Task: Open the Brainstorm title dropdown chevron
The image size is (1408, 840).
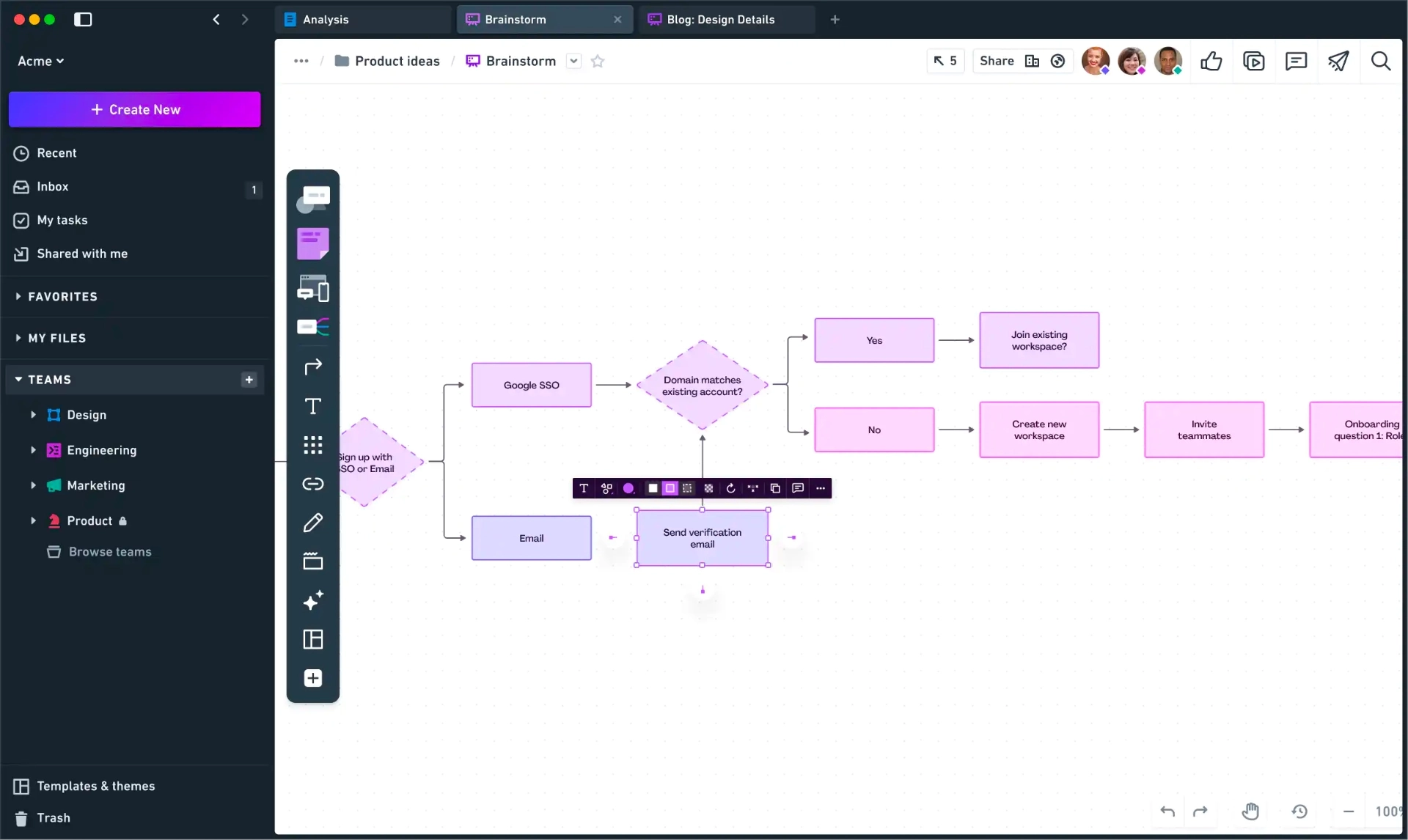Action: tap(574, 61)
